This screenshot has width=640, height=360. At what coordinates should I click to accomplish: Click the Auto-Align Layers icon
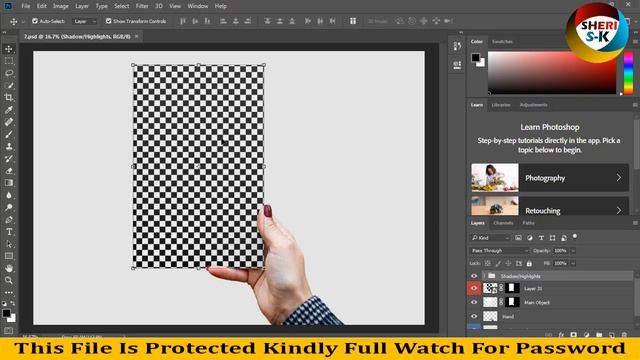click(x=353, y=21)
